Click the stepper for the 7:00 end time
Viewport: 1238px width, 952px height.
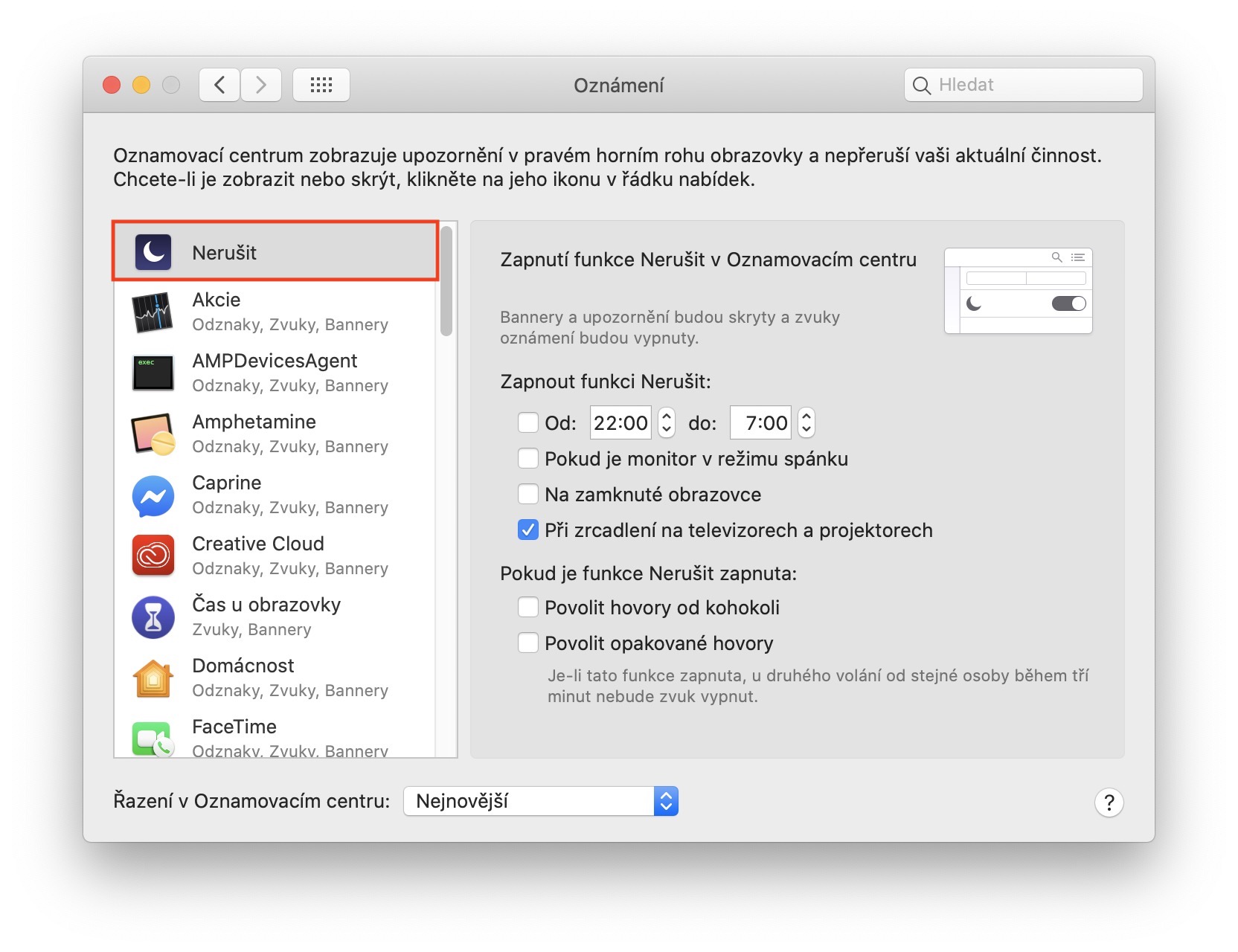806,423
